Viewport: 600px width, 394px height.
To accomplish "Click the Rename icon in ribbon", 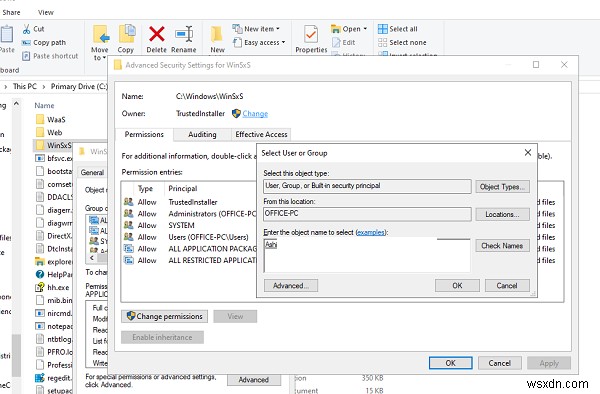I will click(184, 34).
